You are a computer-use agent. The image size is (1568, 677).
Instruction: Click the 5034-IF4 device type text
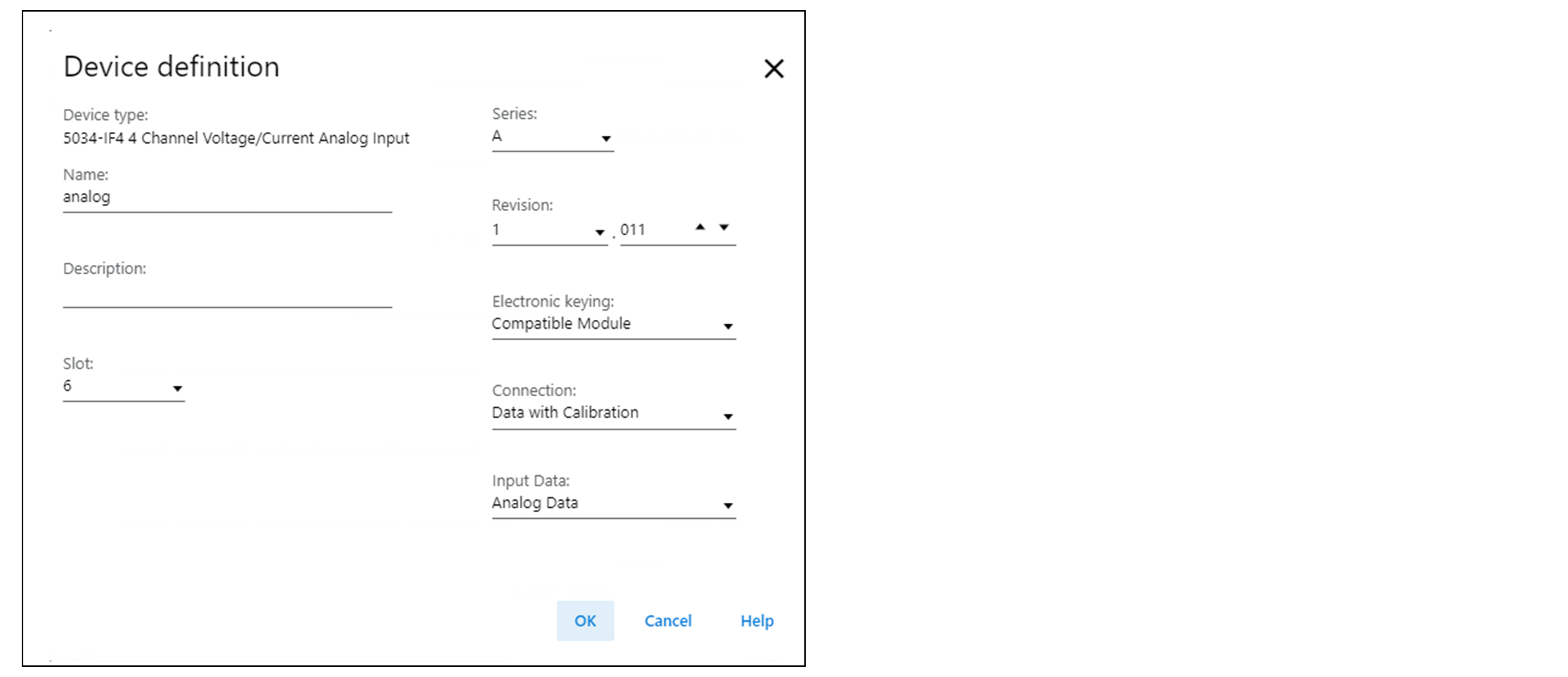(236, 139)
